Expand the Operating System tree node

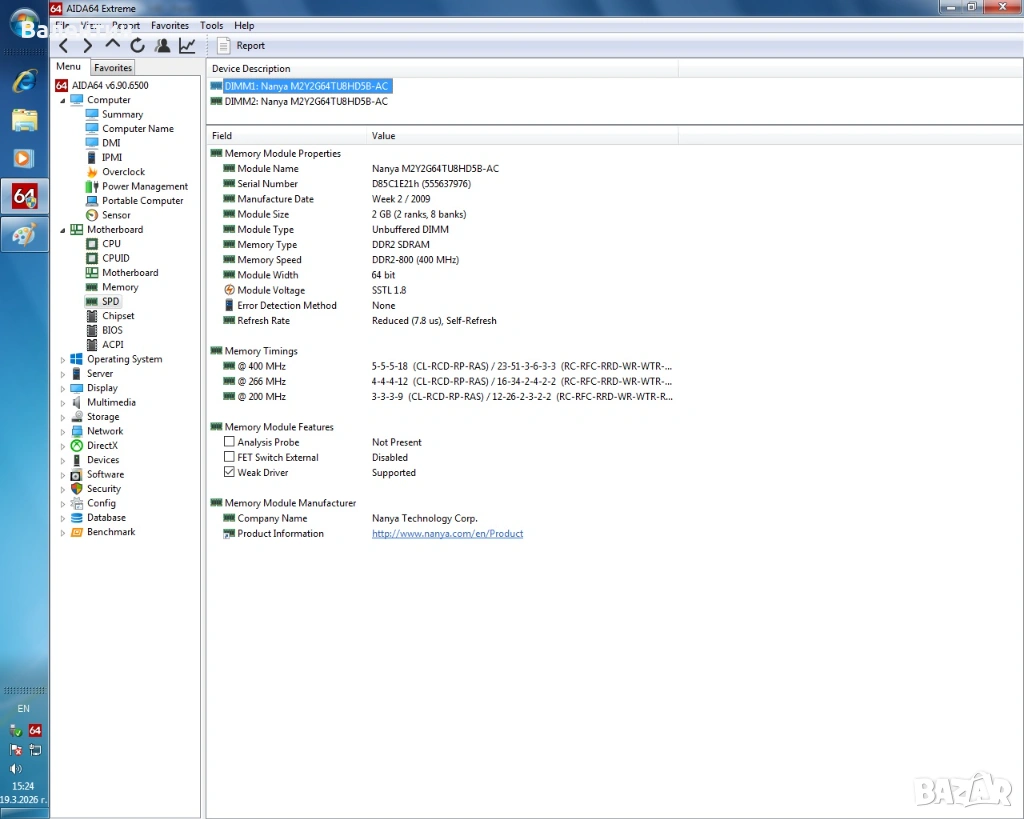tap(63, 360)
